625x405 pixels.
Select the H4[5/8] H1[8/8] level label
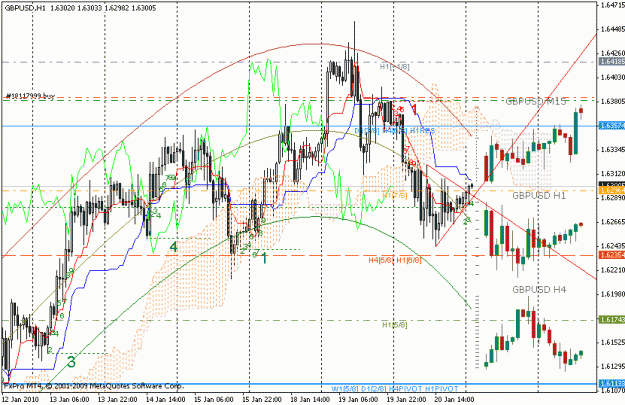pyautogui.click(x=395, y=260)
